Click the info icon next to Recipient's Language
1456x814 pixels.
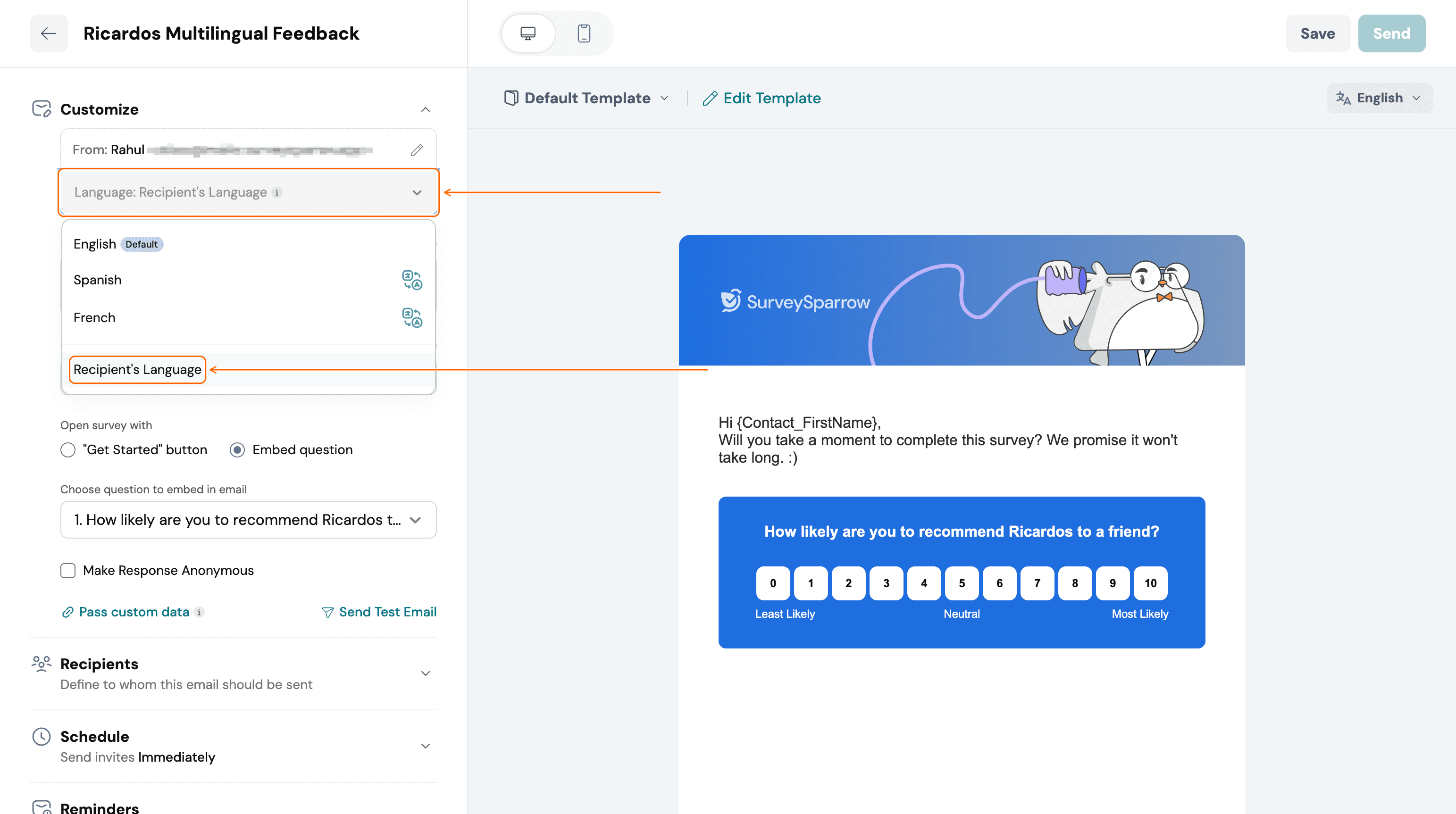coord(277,192)
